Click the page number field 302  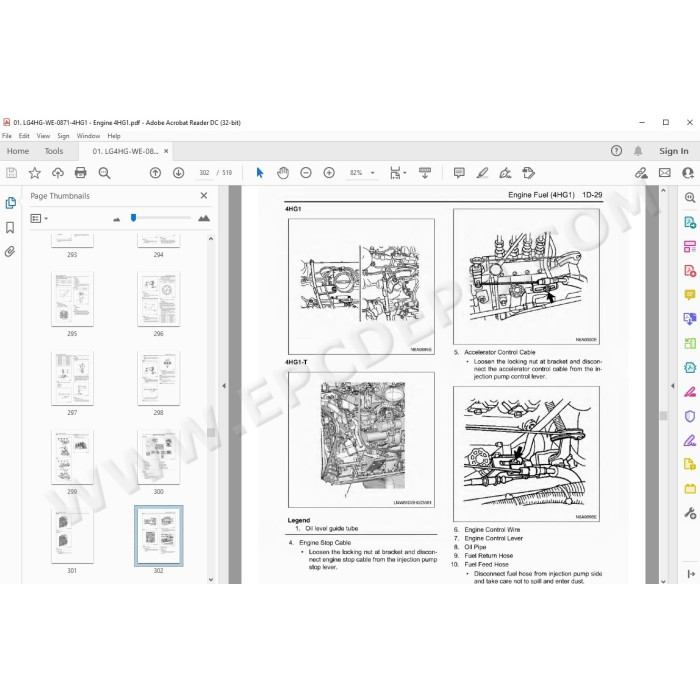click(x=204, y=173)
